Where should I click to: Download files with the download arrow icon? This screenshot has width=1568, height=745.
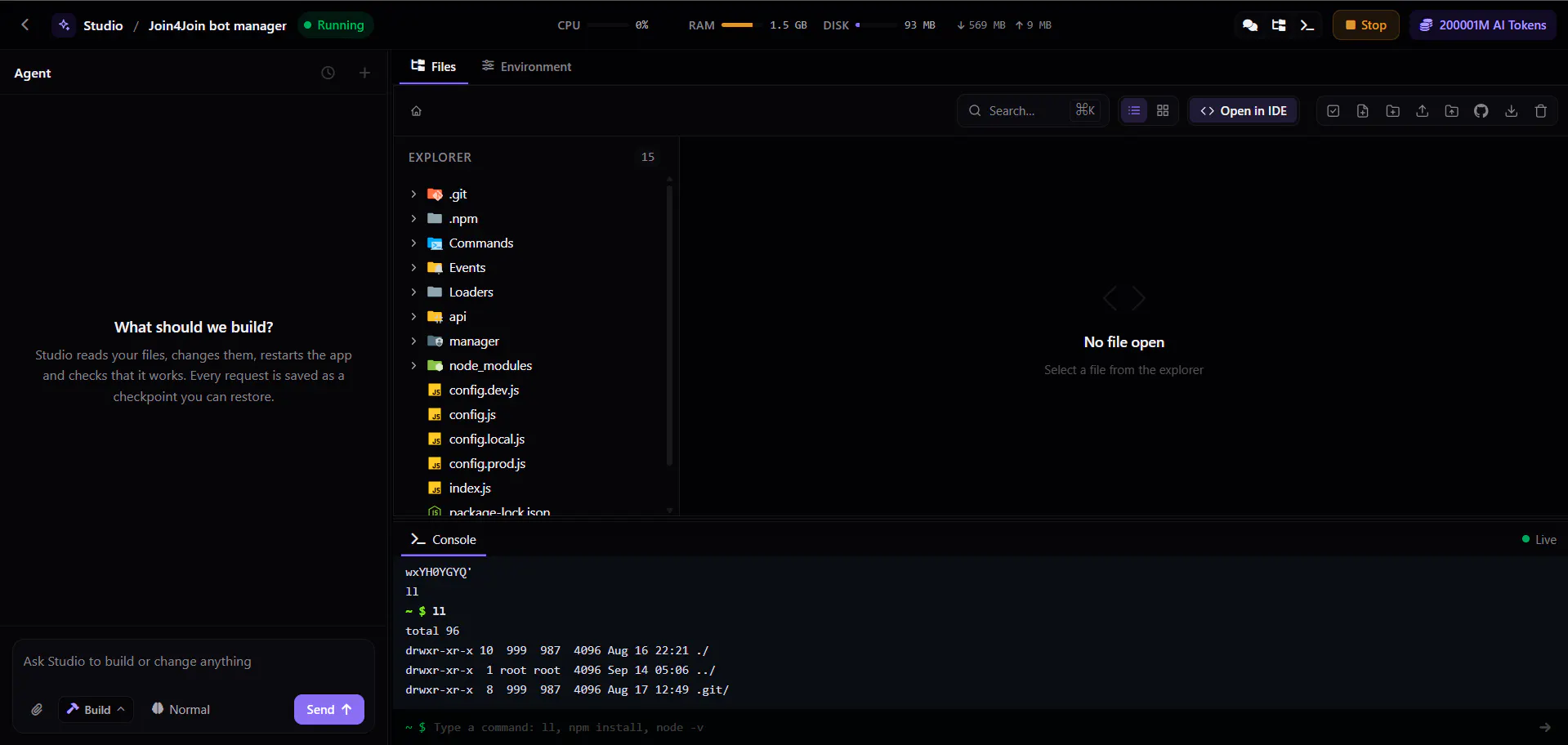[x=1512, y=111]
